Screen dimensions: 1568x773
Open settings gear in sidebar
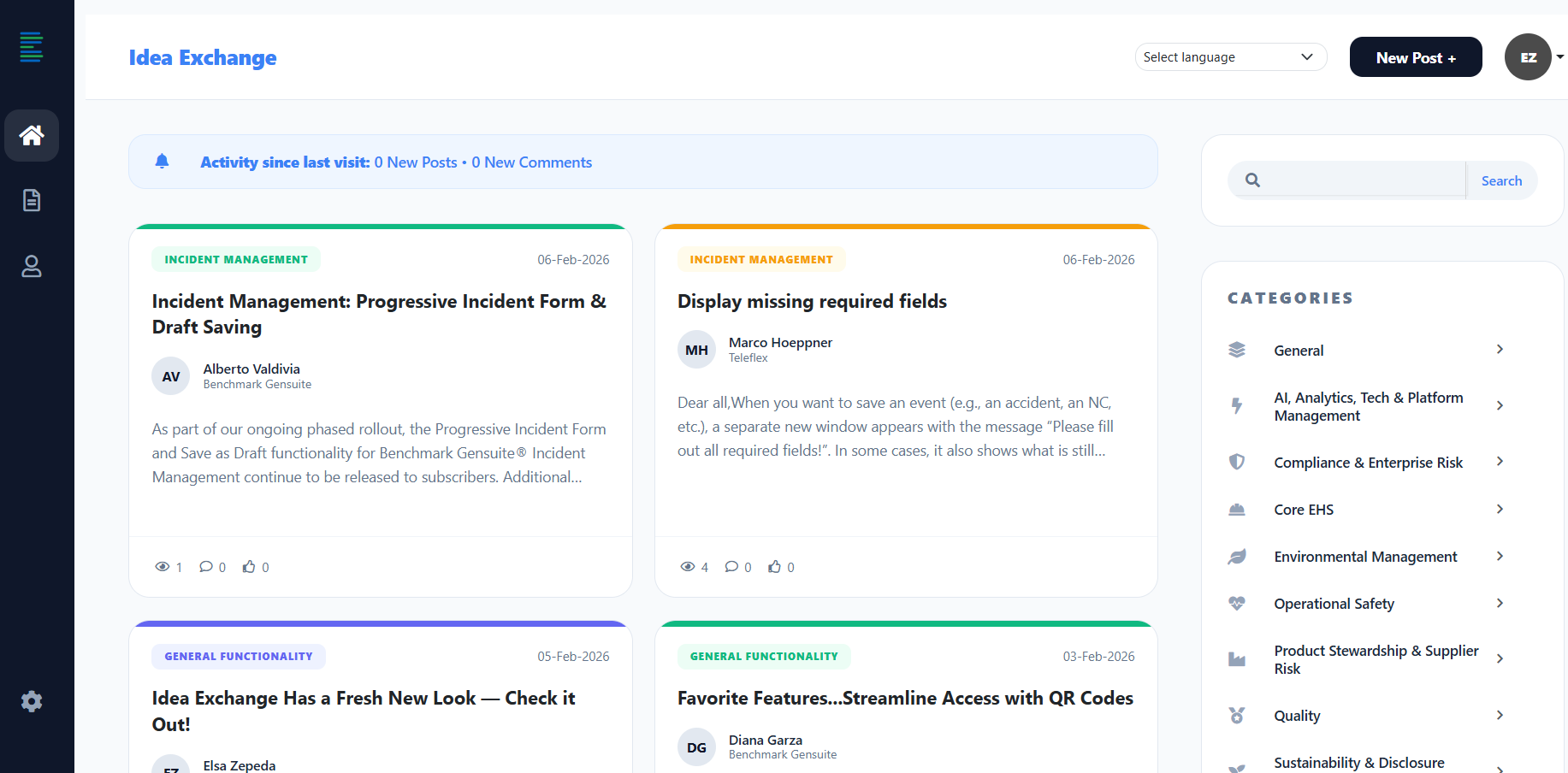pyautogui.click(x=32, y=702)
